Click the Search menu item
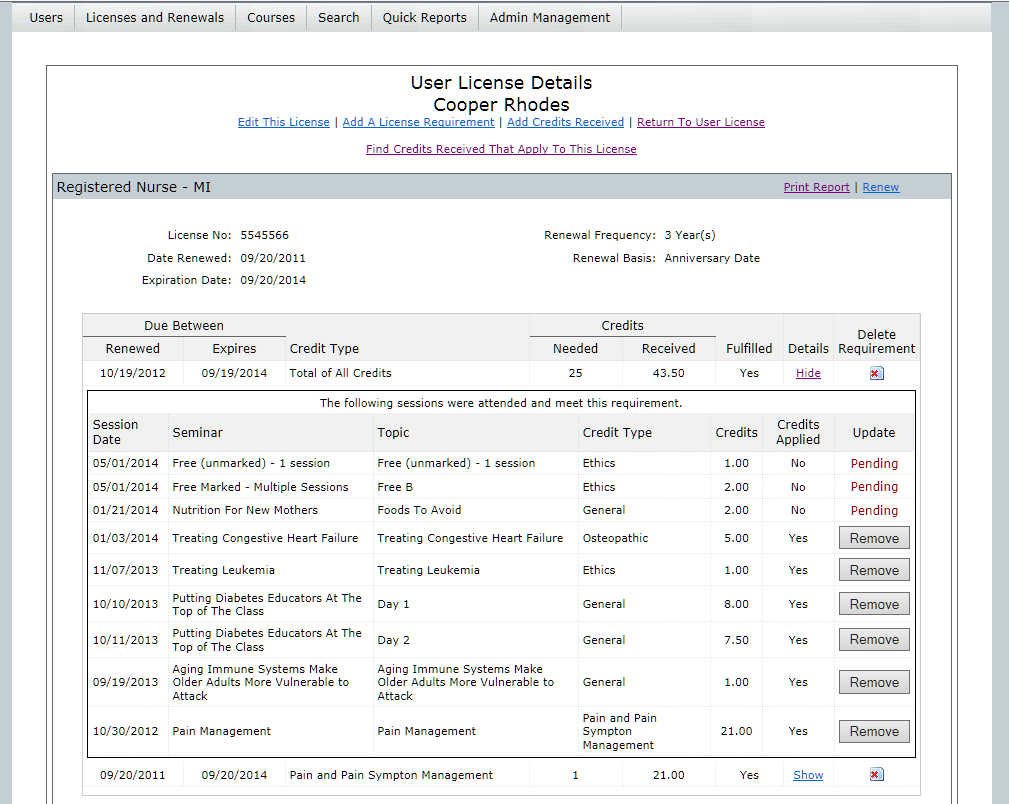The width and height of the screenshot is (1009, 804). click(x=339, y=17)
